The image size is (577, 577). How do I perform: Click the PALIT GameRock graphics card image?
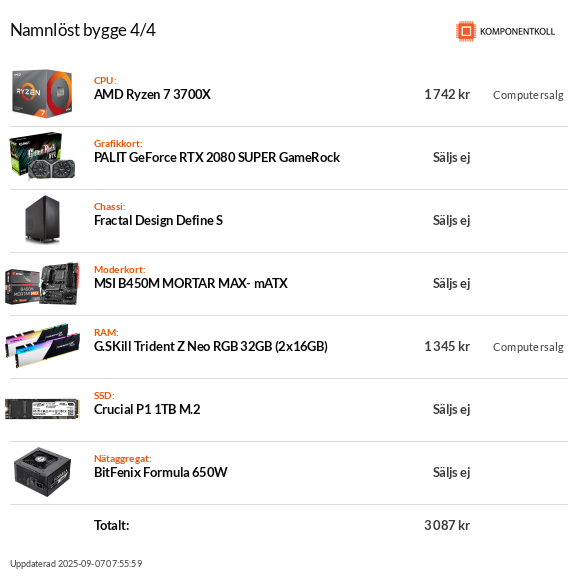tap(42, 156)
